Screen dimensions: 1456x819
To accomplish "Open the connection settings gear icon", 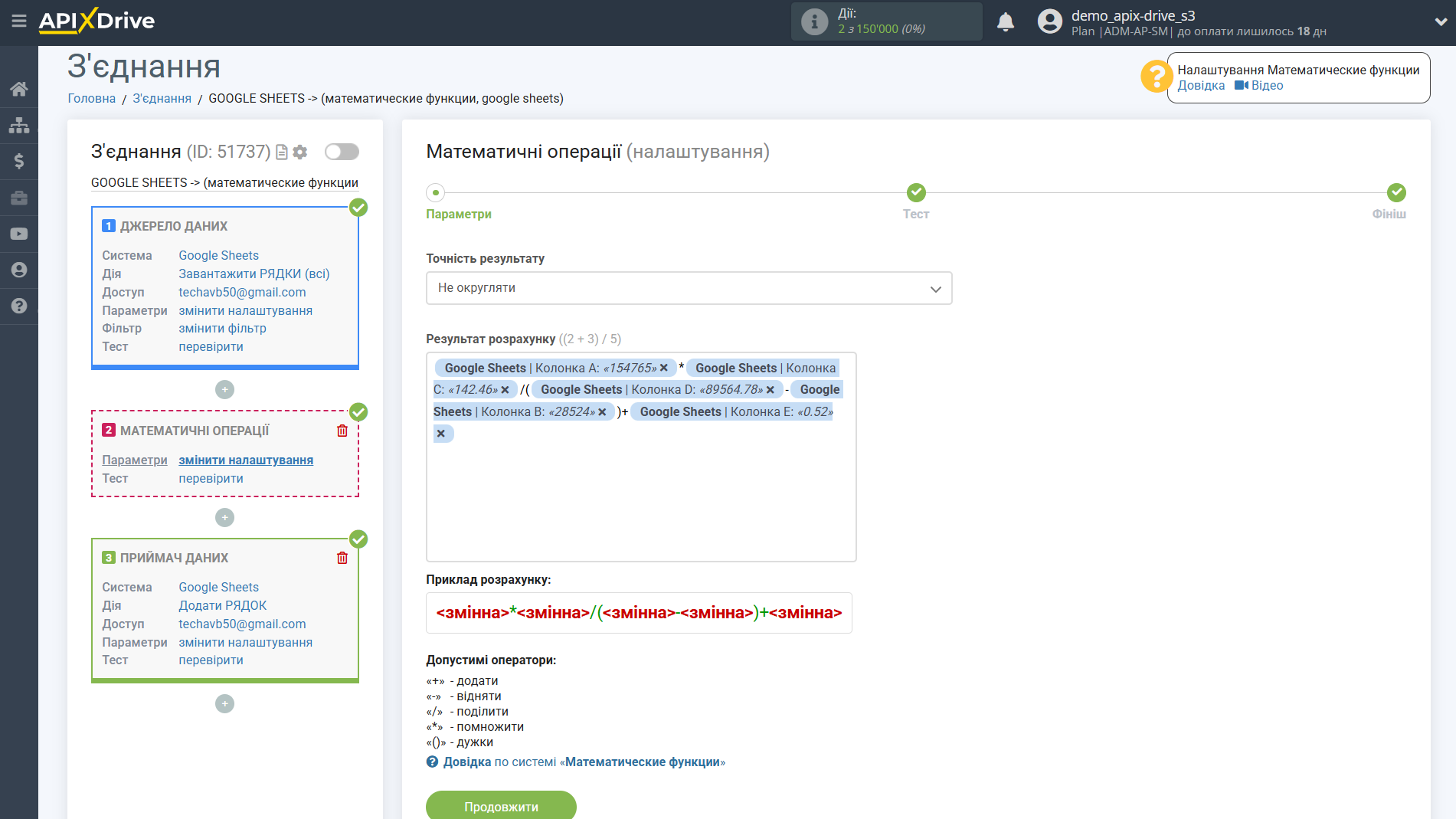I will [300, 152].
